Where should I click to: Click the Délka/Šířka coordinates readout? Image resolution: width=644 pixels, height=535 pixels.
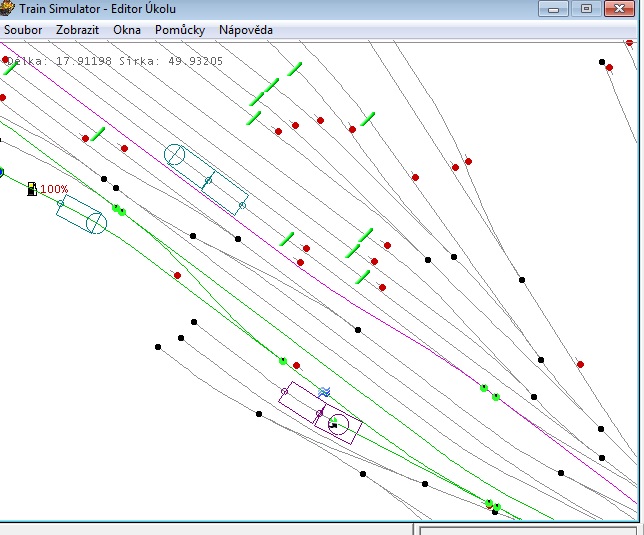(x=115, y=61)
